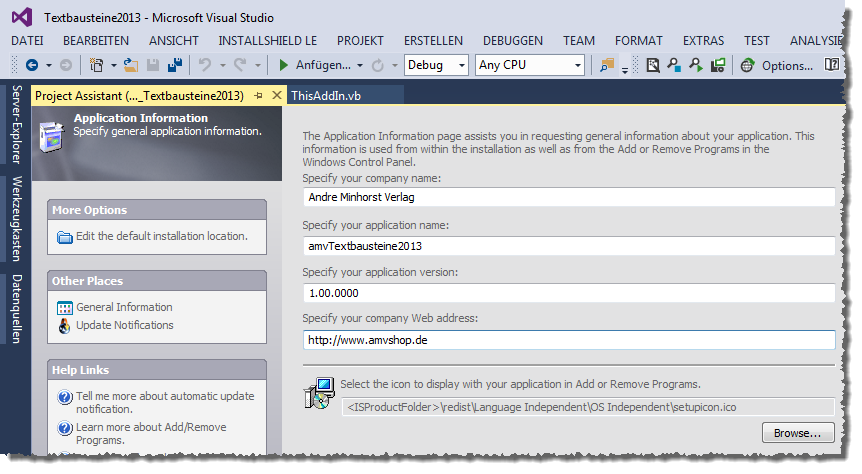Screen dimensions: 862x474
Task: Expand the Redo history dropdown arrow
Action: pos(257,65)
